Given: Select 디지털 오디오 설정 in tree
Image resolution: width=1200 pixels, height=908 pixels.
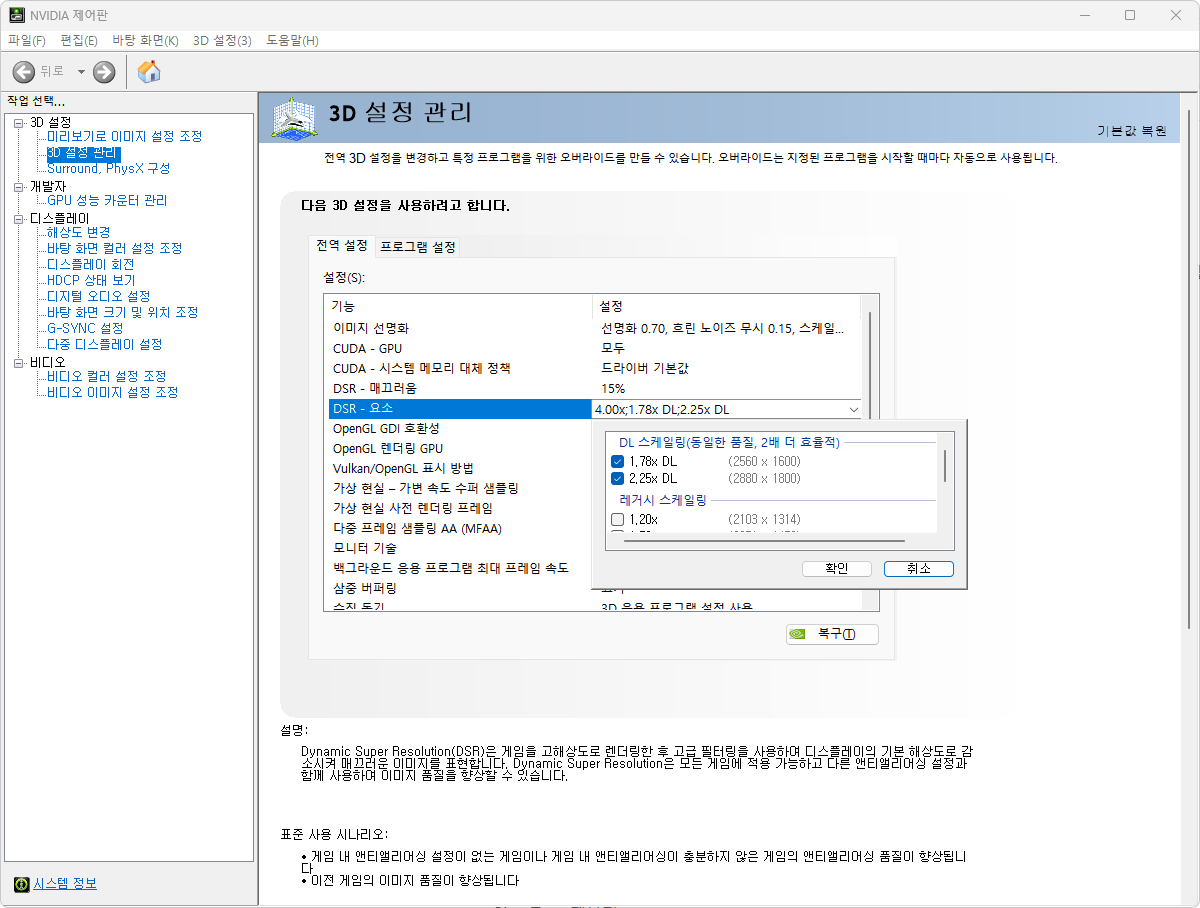Looking at the screenshot, I should click(x=98, y=296).
